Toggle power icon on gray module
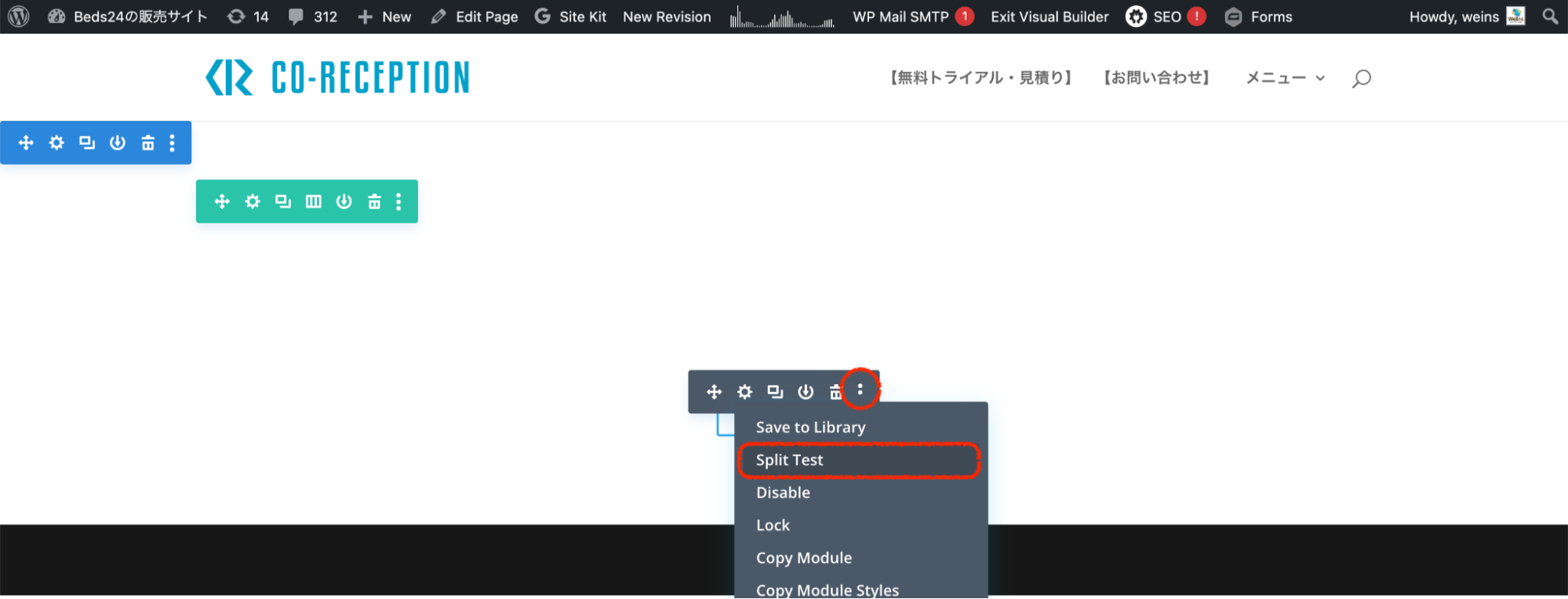 pos(806,391)
